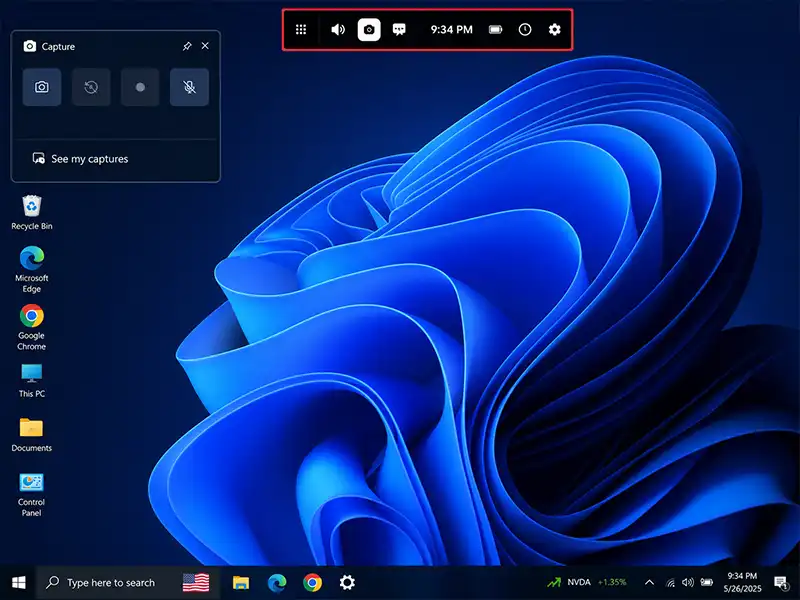Select the Documents folder on desktop

tap(32, 435)
